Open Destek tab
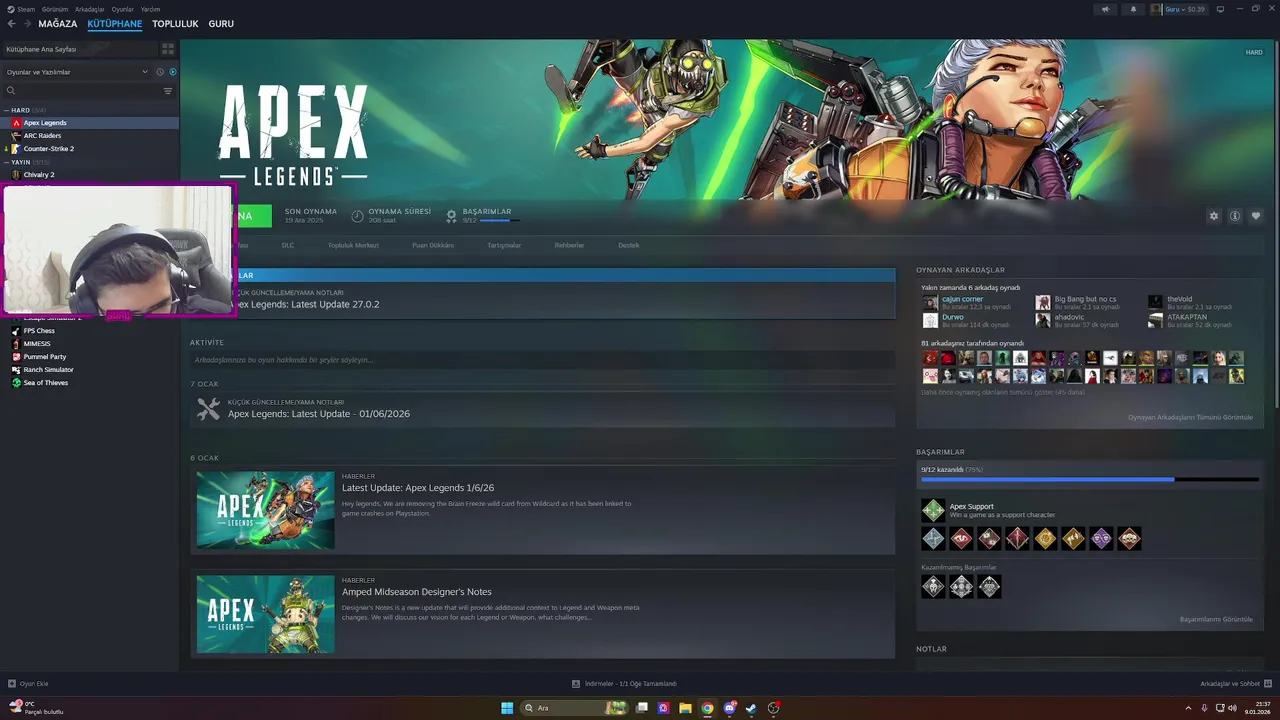 (x=628, y=245)
